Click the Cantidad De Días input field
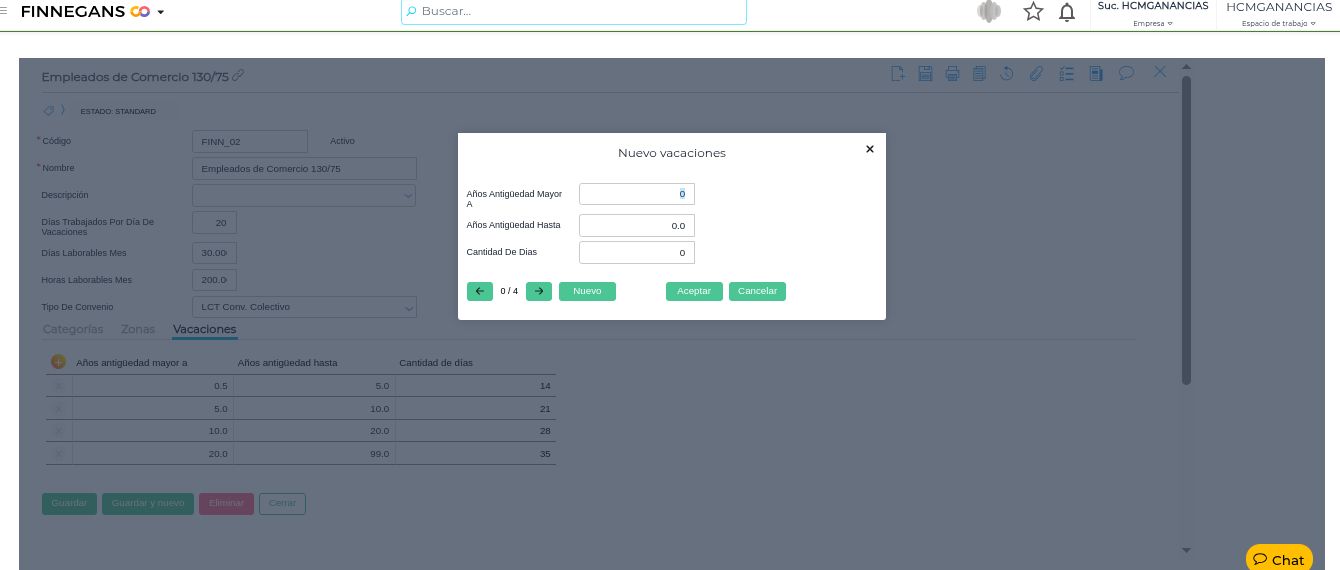The height and width of the screenshot is (570, 1340). [x=636, y=253]
